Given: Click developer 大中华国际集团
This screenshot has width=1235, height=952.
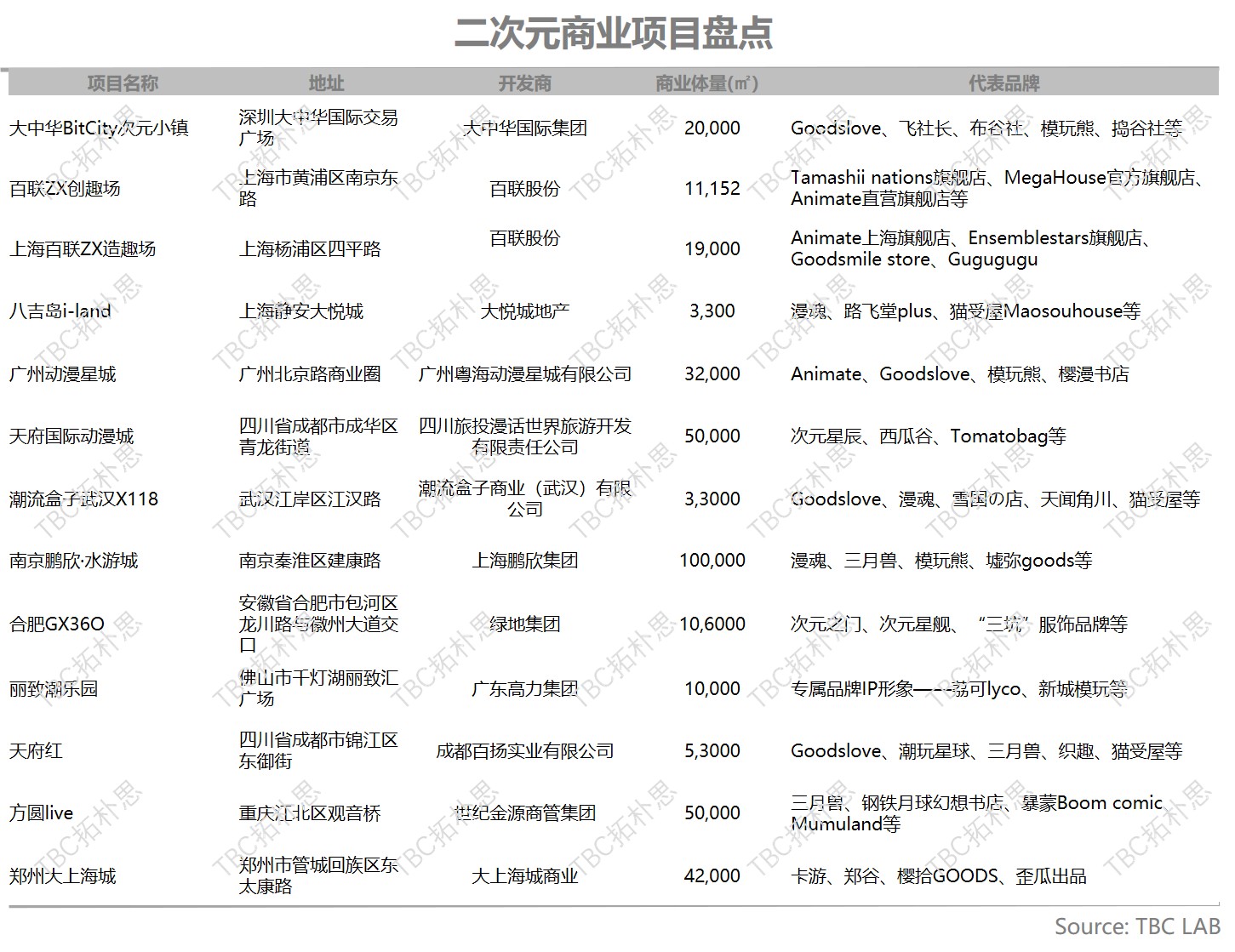Looking at the screenshot, I should pyautogui.click(x=525, y=128).
